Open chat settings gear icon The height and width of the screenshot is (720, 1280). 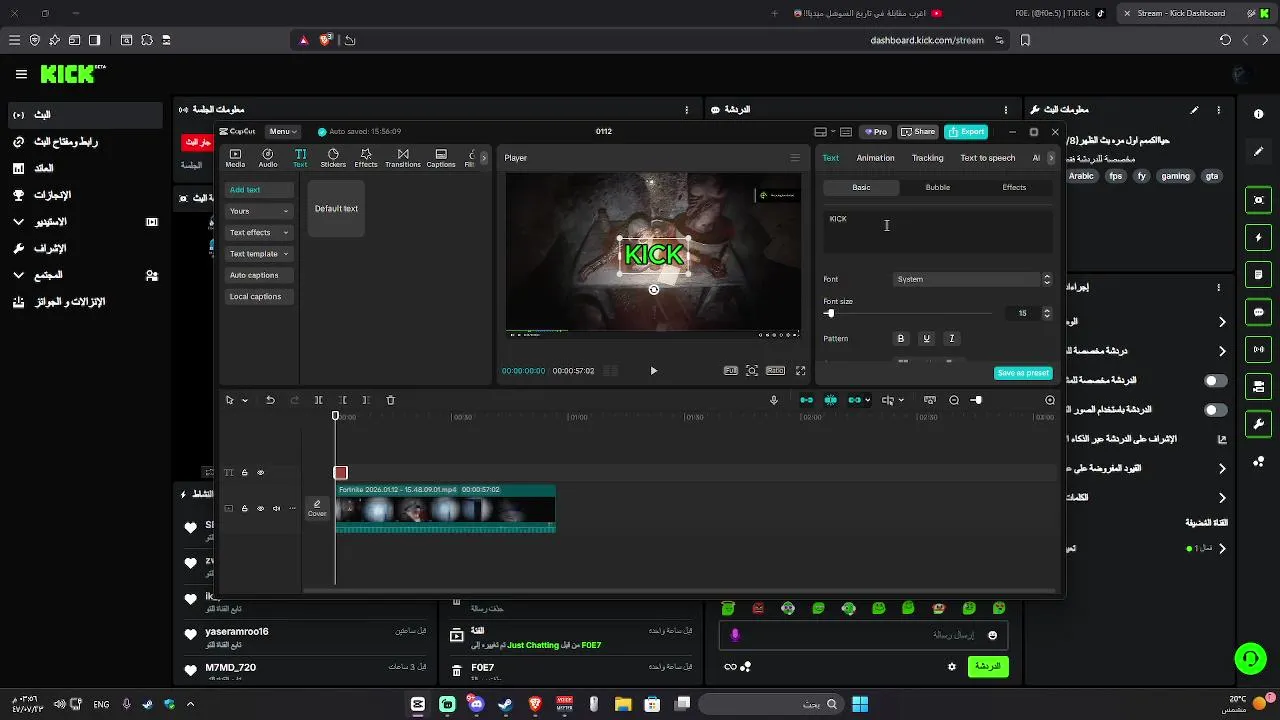click(952, 667)
